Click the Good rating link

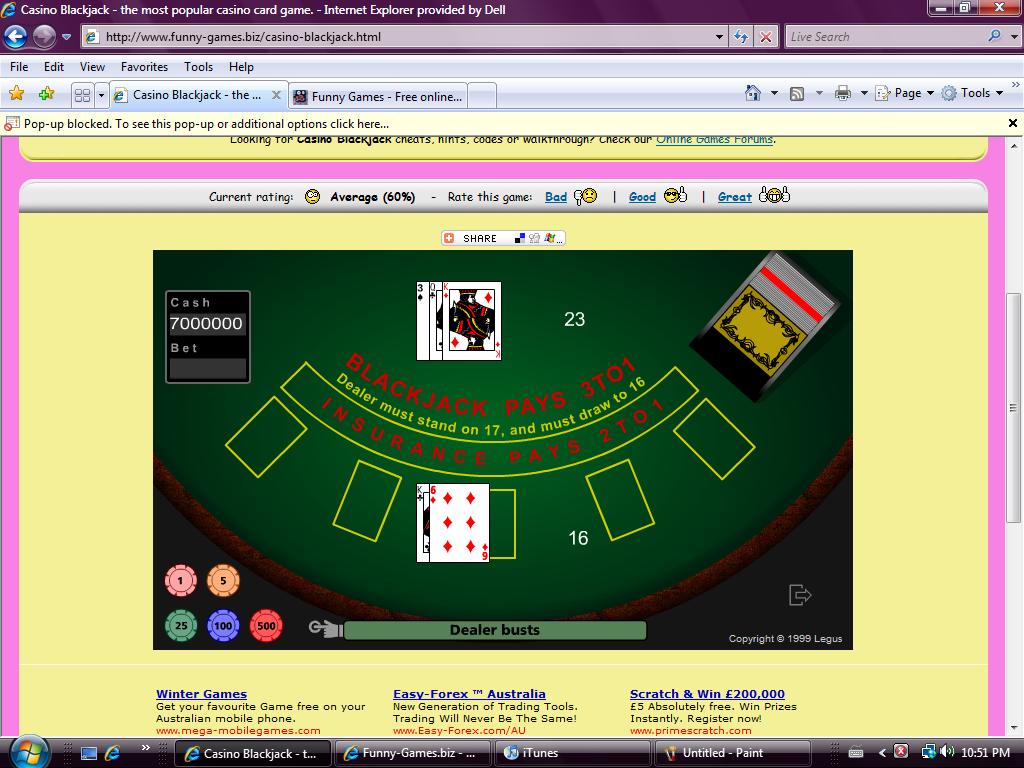coord(642,197)
